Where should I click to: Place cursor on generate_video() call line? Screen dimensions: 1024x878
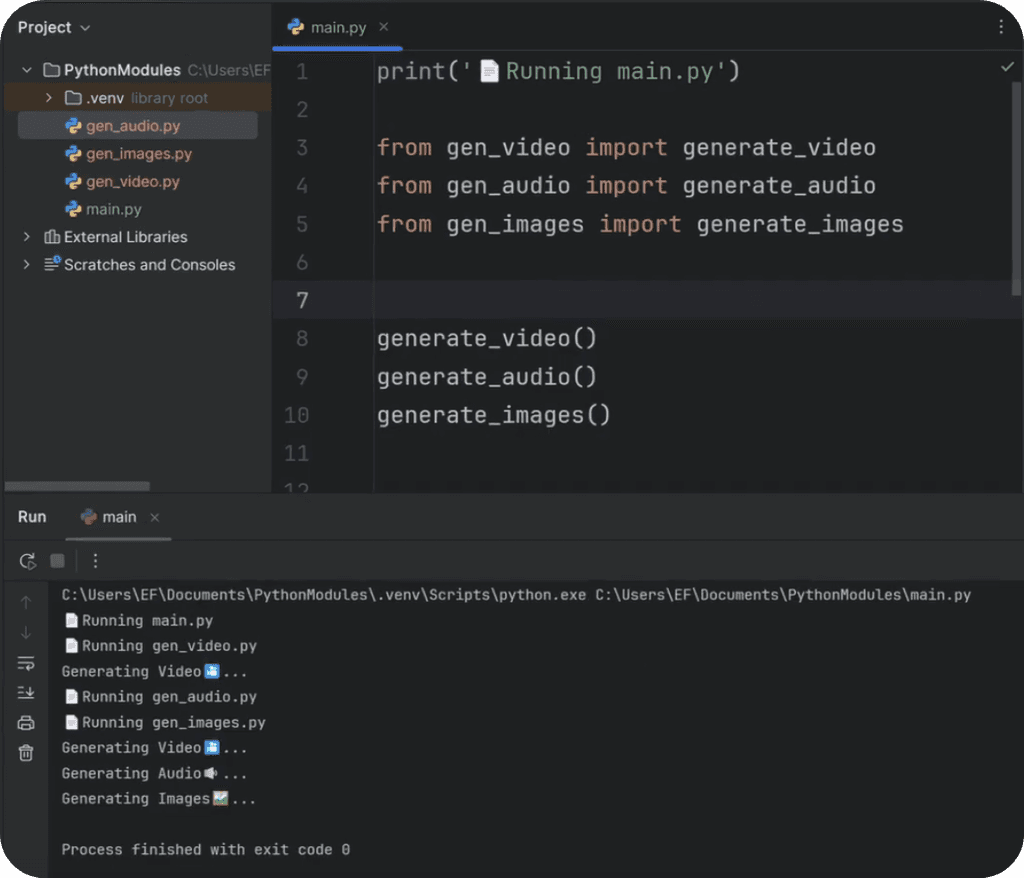click(x=487, y=338)
